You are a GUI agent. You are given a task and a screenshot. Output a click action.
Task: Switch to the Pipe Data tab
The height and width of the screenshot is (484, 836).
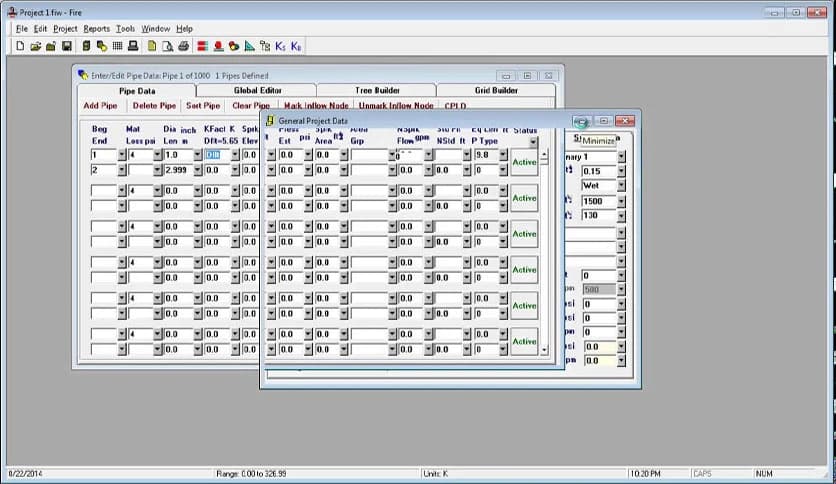[x=137, y=91]
